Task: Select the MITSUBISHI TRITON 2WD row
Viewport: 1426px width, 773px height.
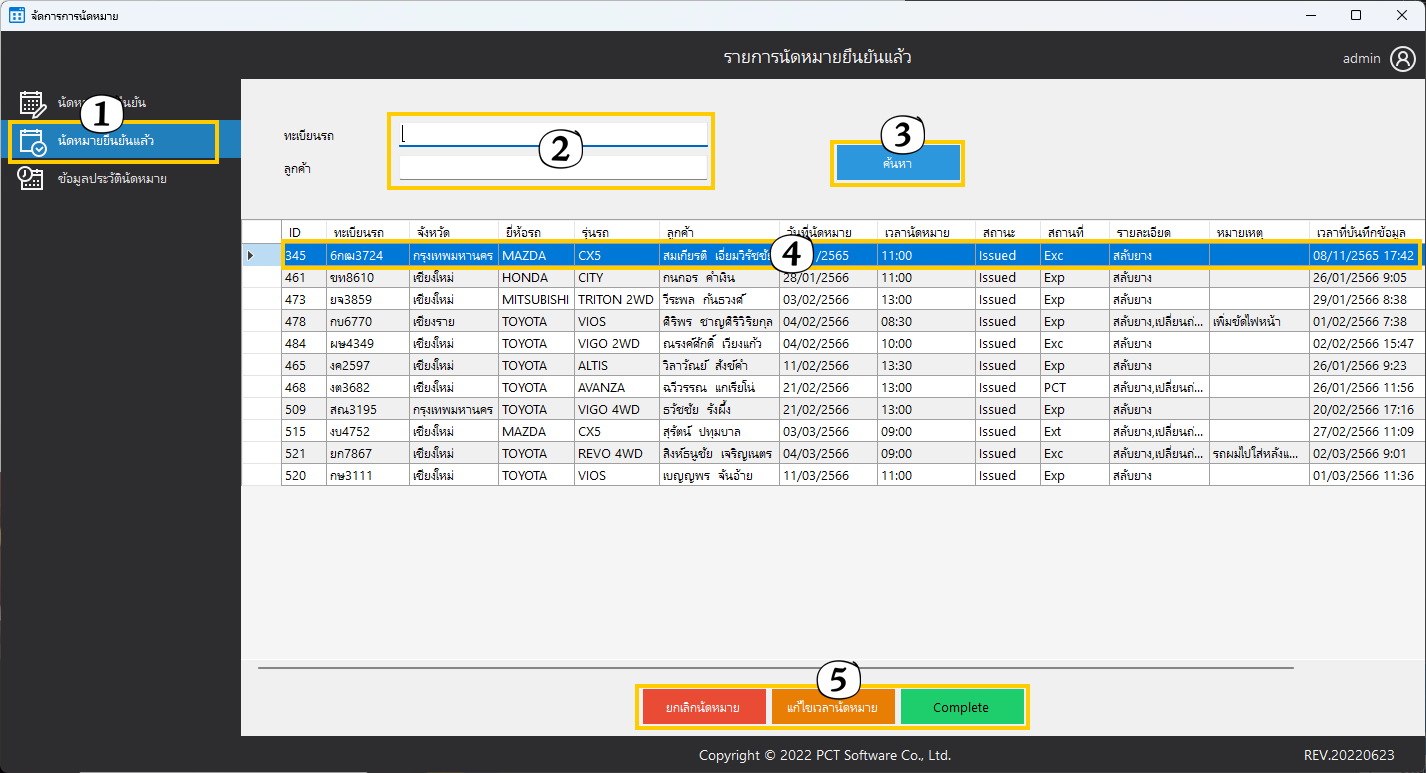Action: pos(540,300)
